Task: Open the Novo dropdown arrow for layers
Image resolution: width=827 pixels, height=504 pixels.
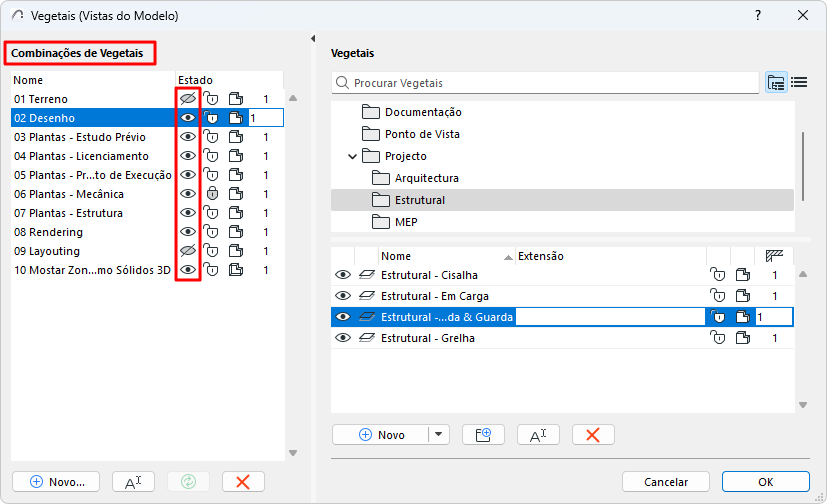Action: pos(439,434)
